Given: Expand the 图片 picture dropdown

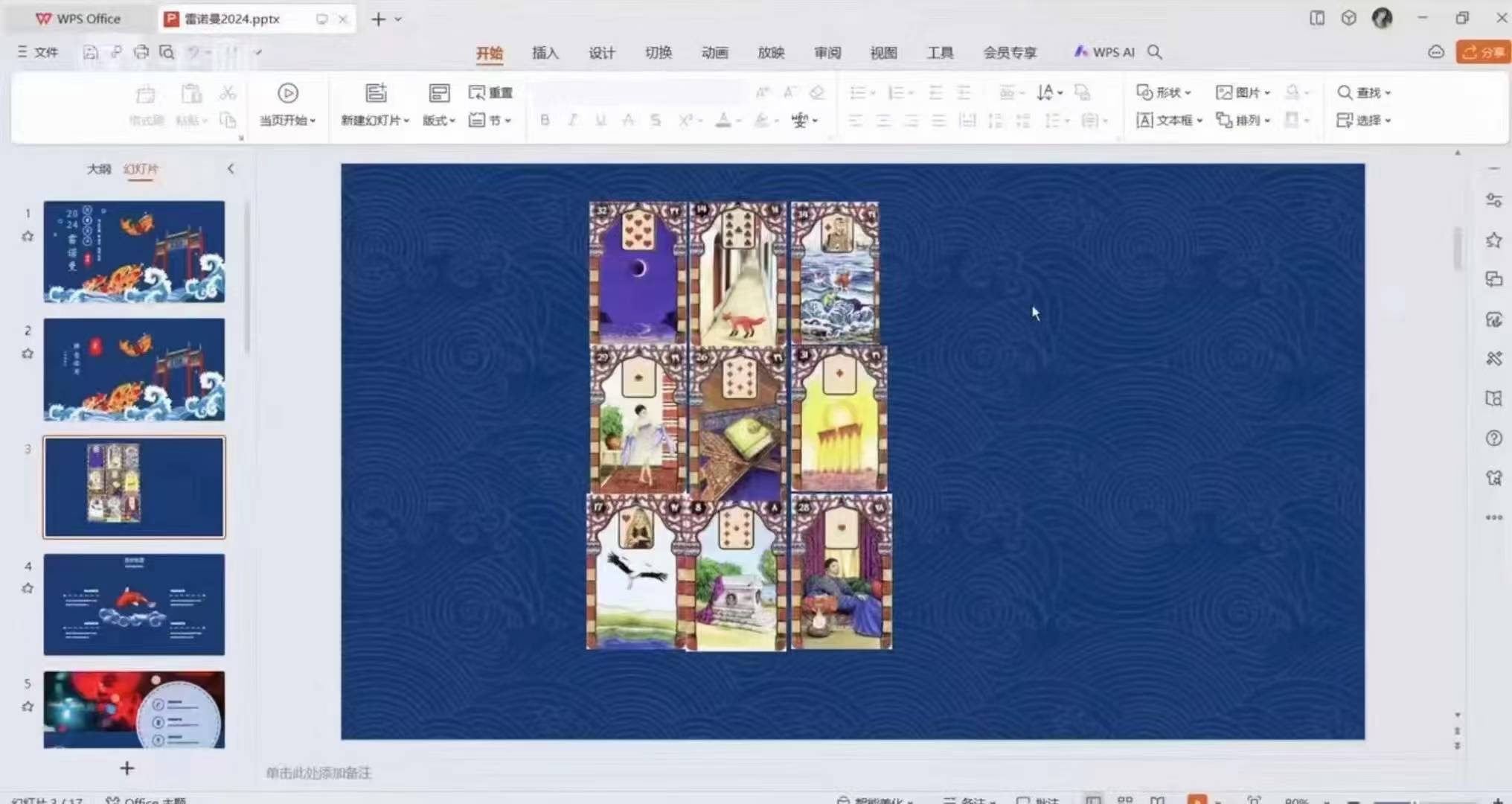Looking at the screenshot, I should (1243, 92).
